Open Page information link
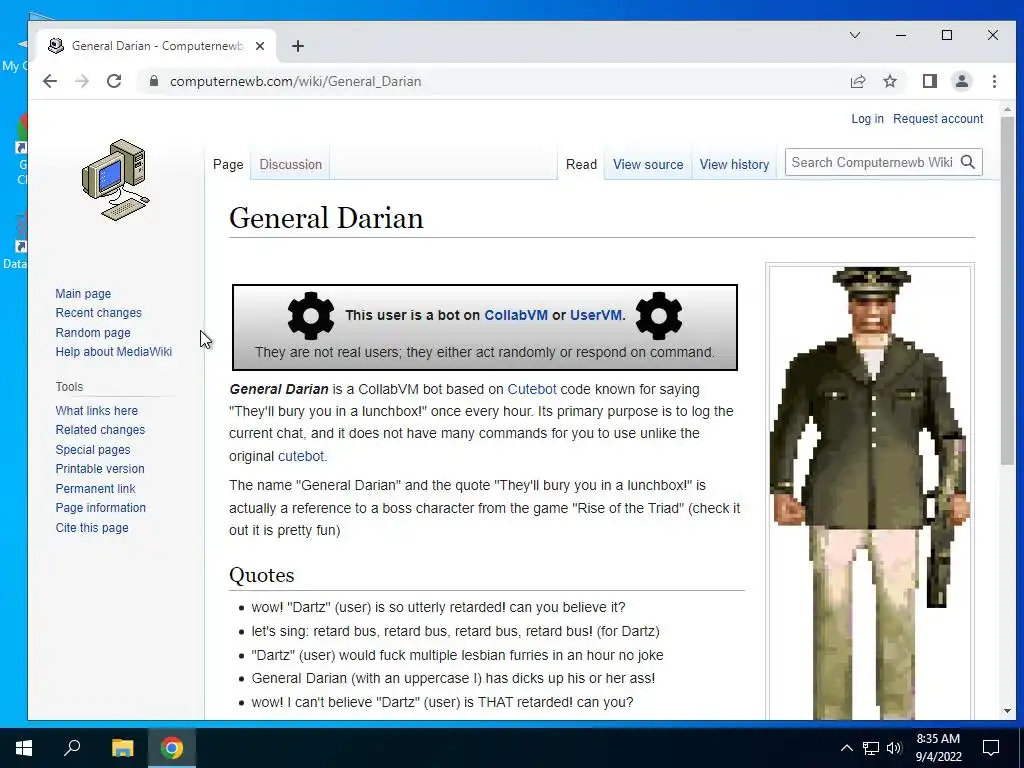The height and width of the screenshot is (768, 1024). [x=101, y=507]
